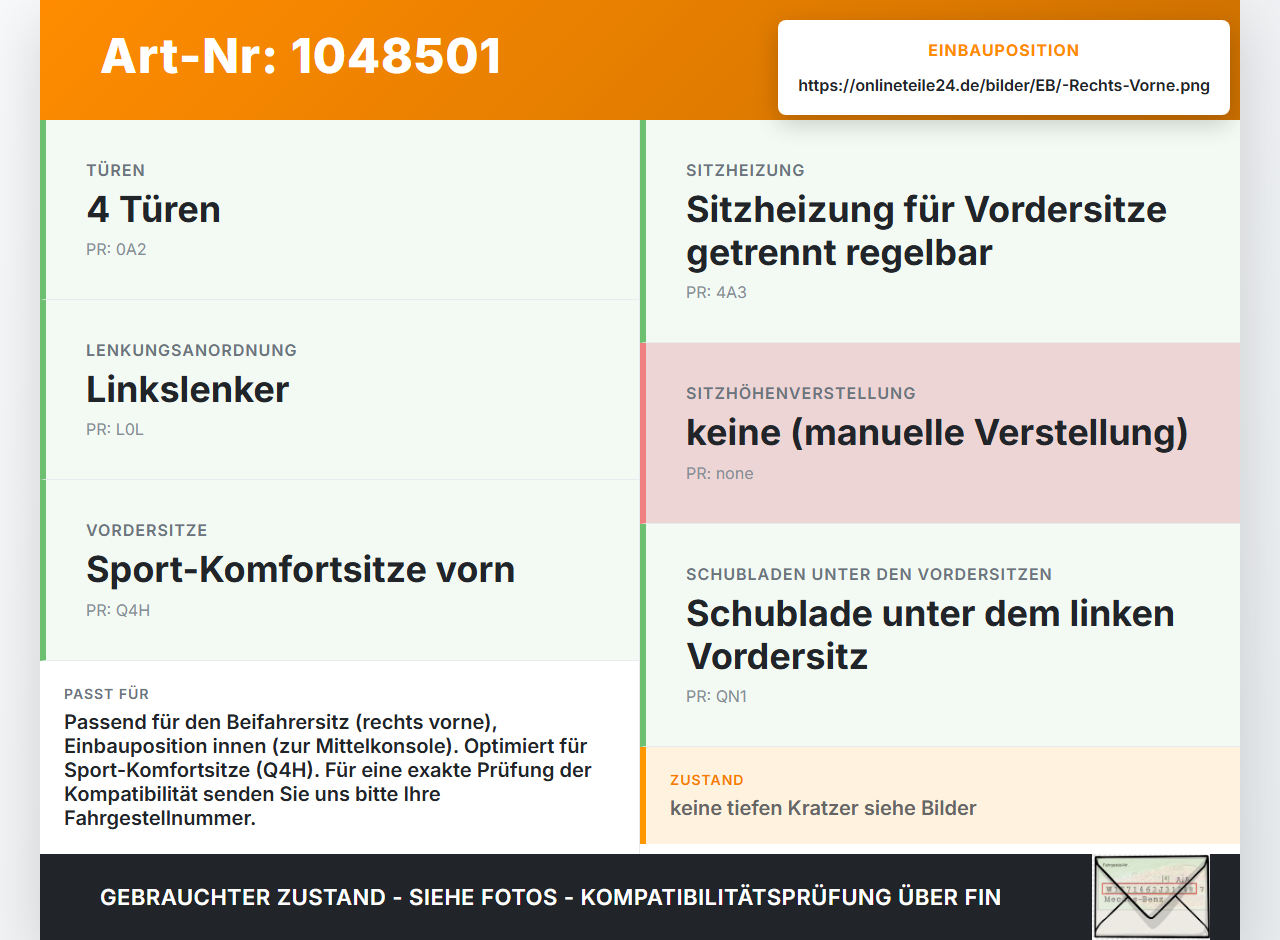The image size is (1280, 940).
Task: Select the 4 Türen value
Action: click(153, 209)
